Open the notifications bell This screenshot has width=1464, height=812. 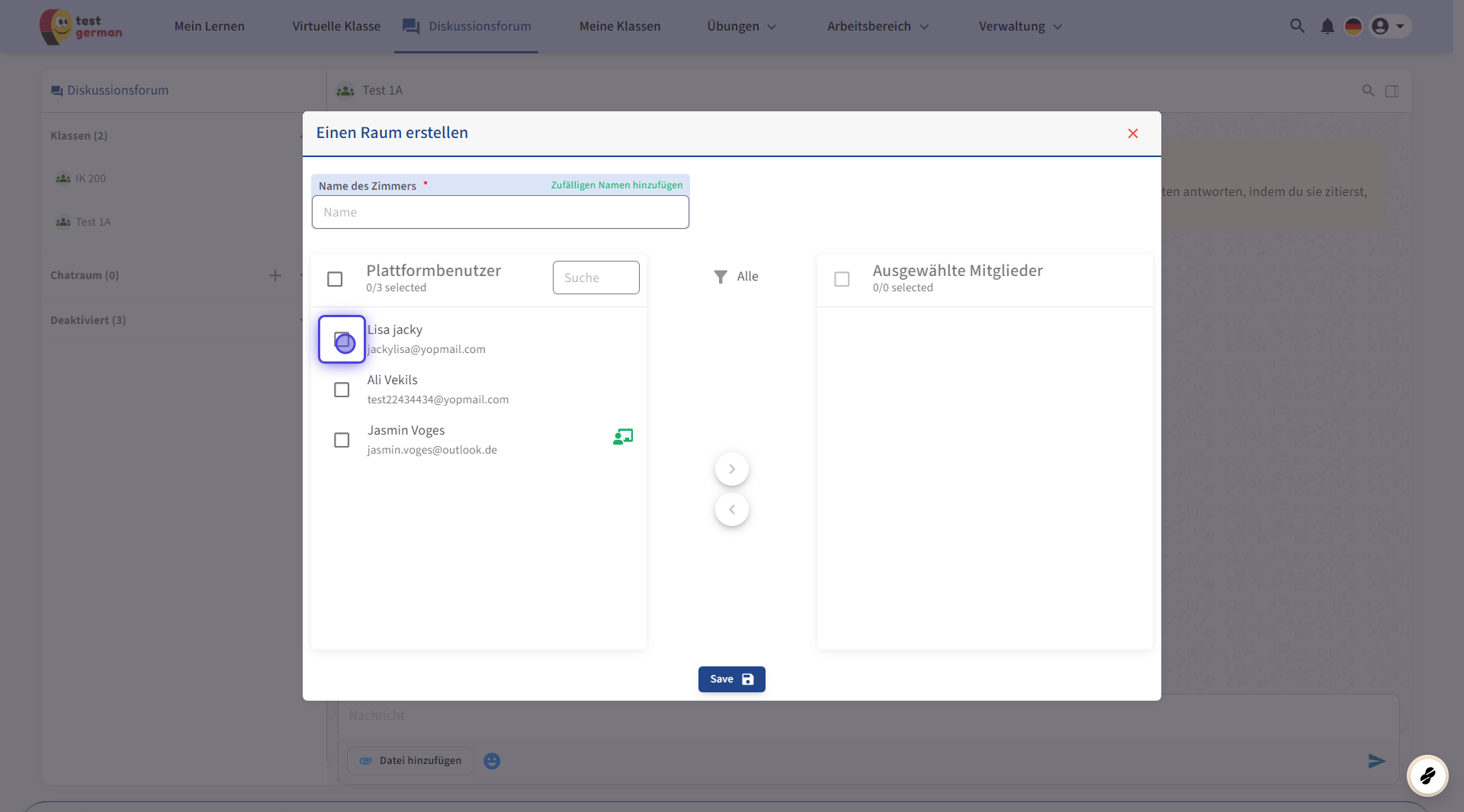(x=1327, y=27)
